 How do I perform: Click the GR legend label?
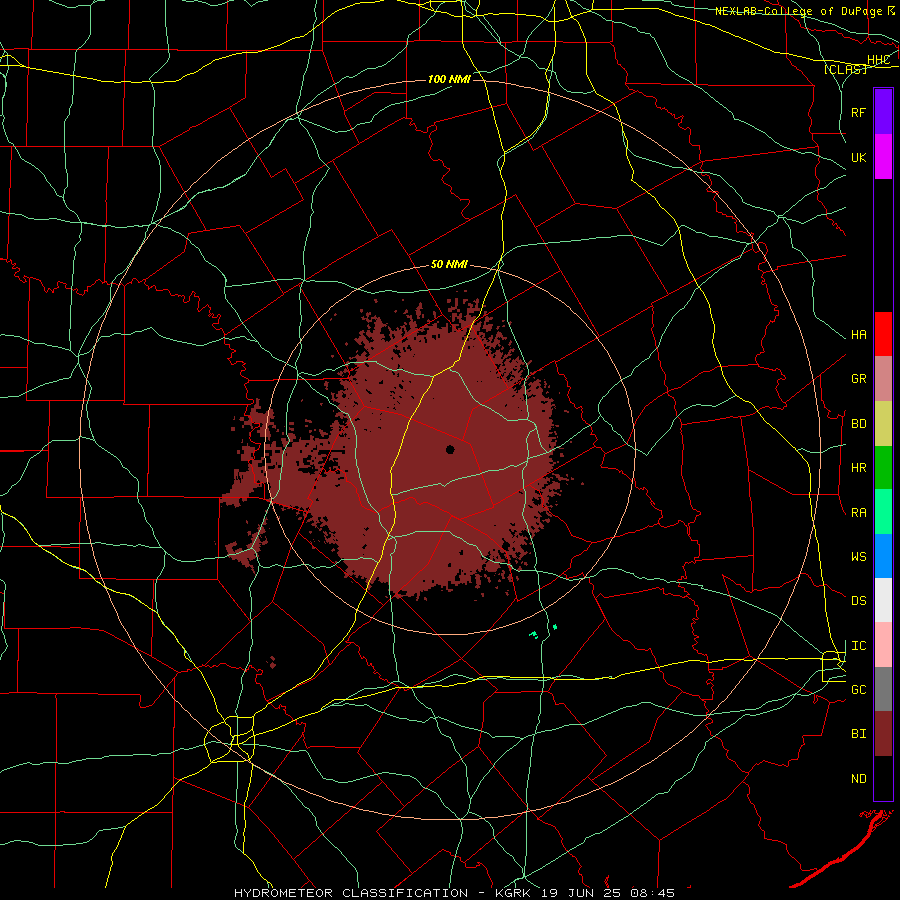click(x=858, y=379)
